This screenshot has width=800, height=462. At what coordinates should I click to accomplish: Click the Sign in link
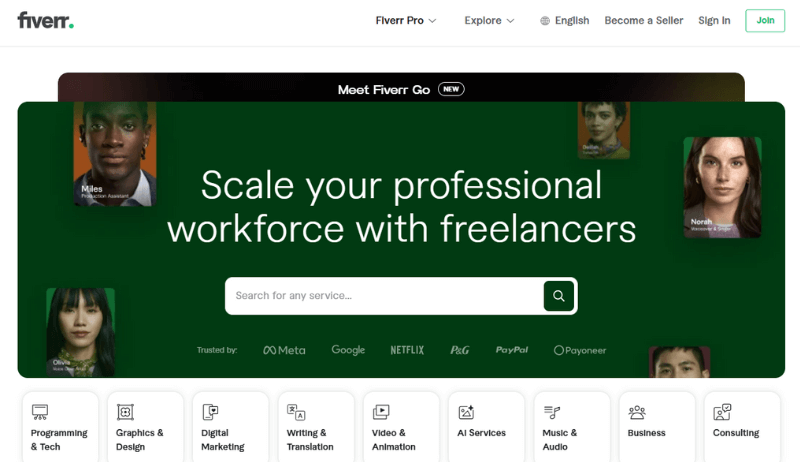pyautogui.click(x=714, y=20)
